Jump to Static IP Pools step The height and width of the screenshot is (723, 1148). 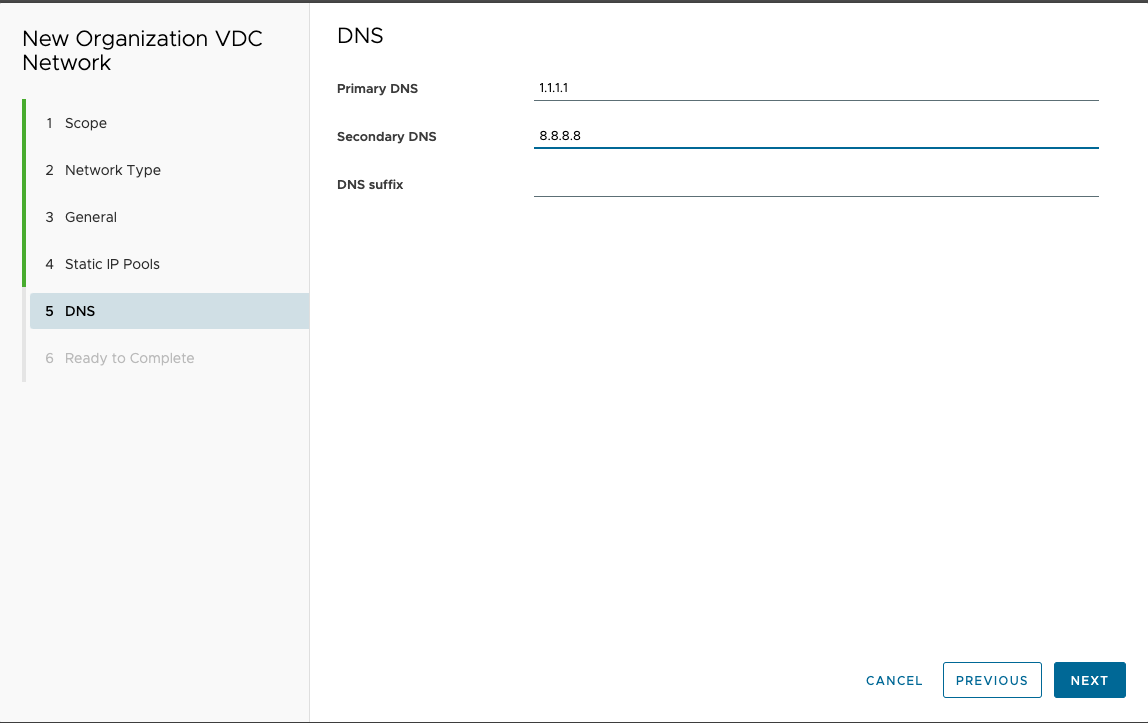(169, 264)
